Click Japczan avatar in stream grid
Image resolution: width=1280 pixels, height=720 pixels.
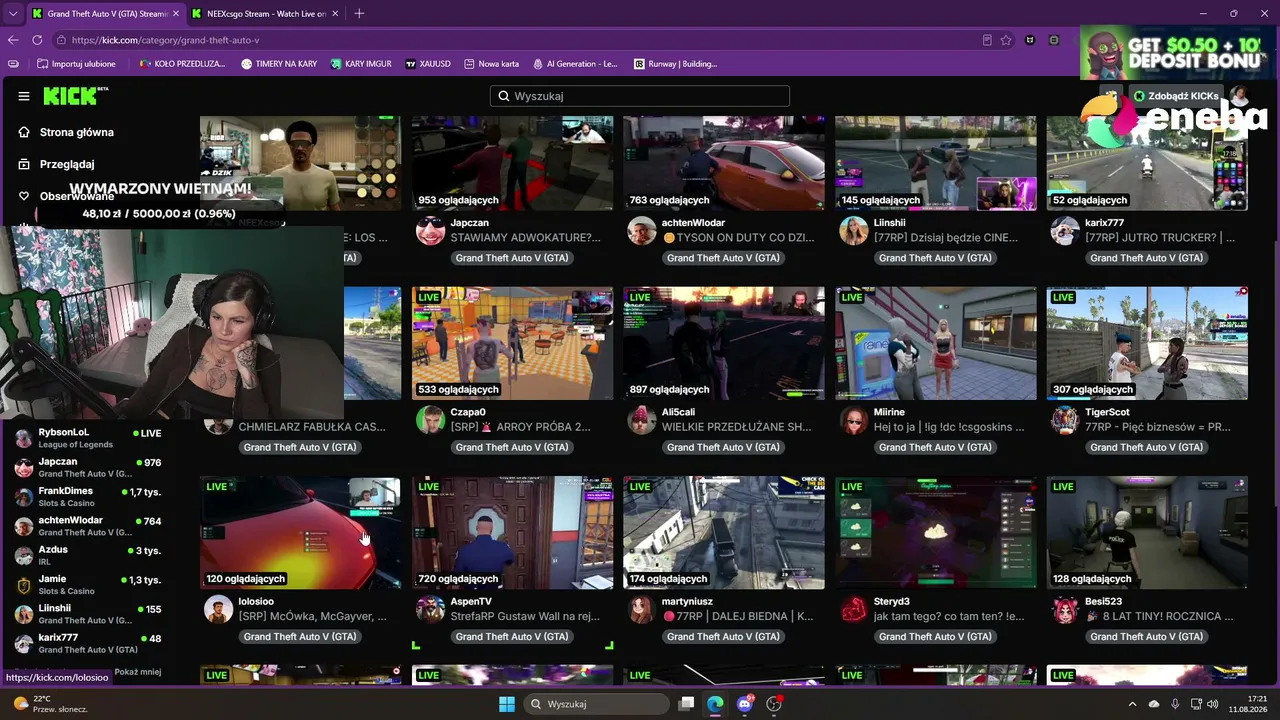tap(430, 231)
